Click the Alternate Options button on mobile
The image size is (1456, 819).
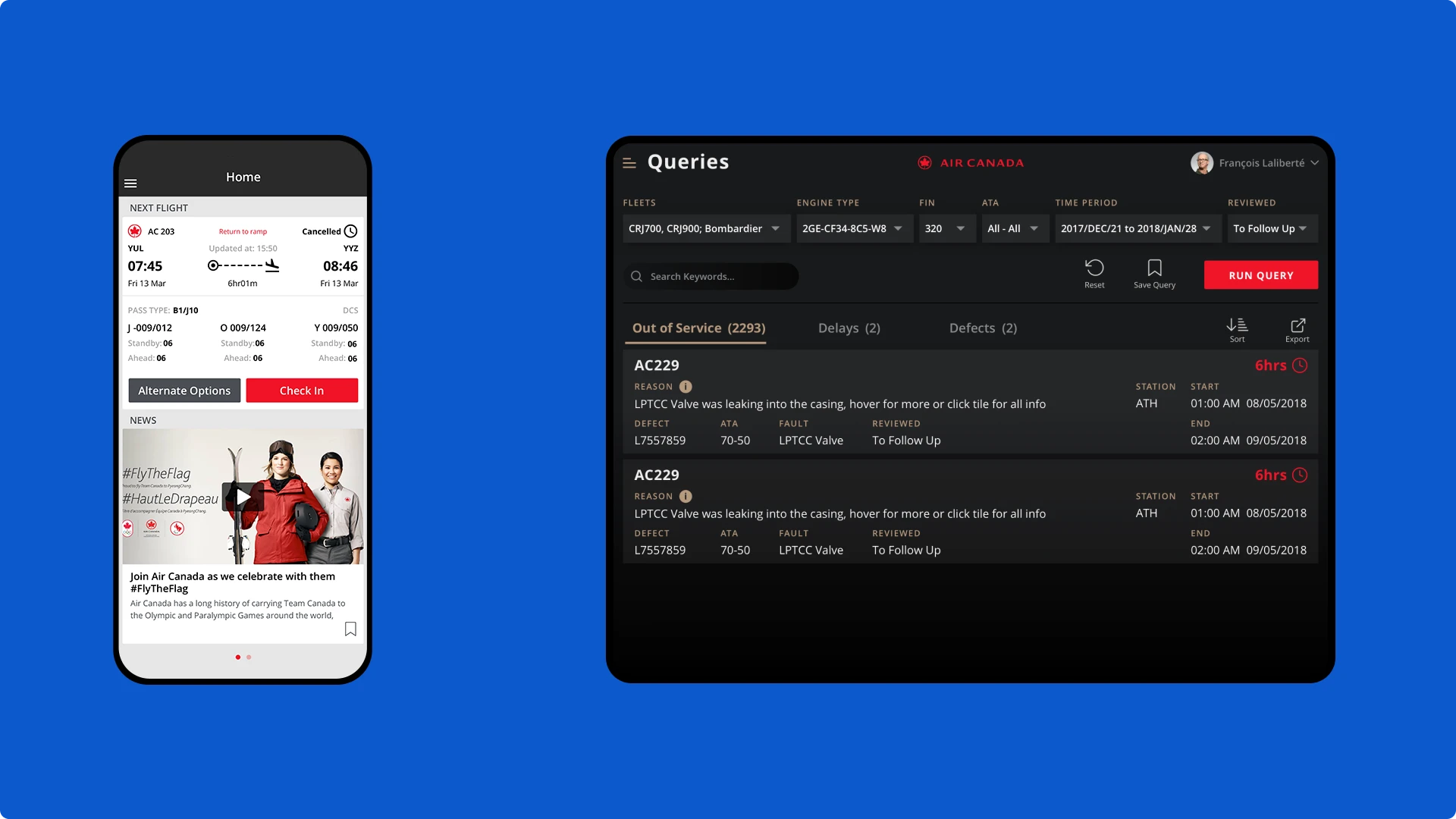click(184, 390)
